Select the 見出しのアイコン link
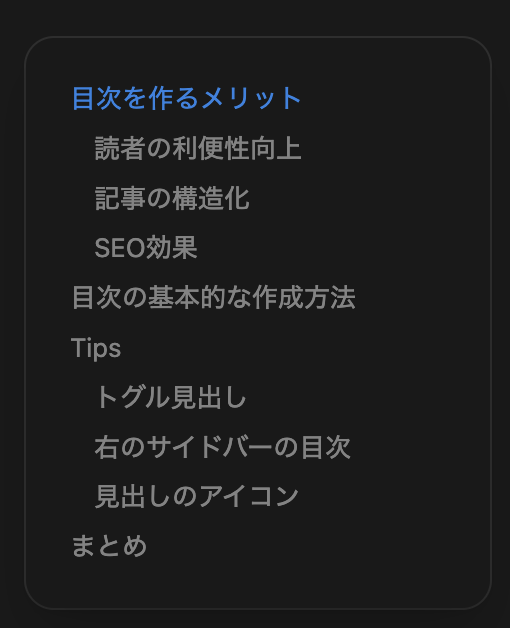 (x=197, y=497)
